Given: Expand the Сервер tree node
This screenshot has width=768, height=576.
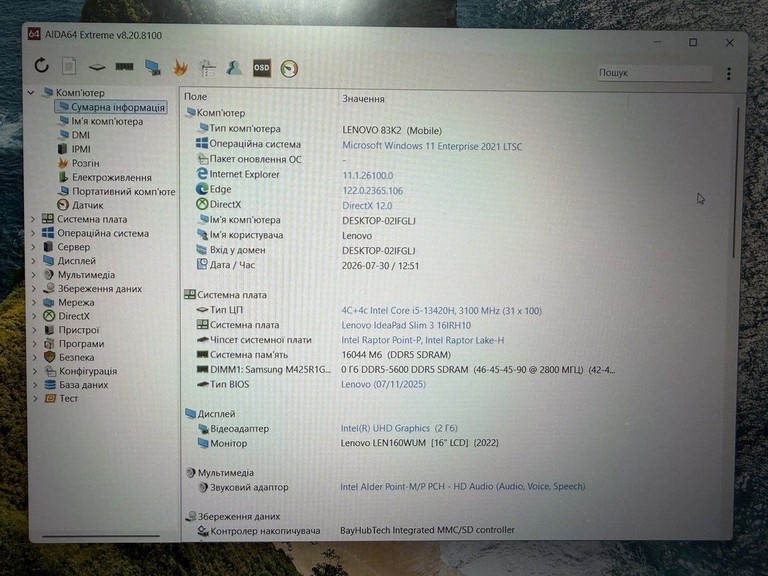Looking at the screenshot, I should tap(33, 247).
